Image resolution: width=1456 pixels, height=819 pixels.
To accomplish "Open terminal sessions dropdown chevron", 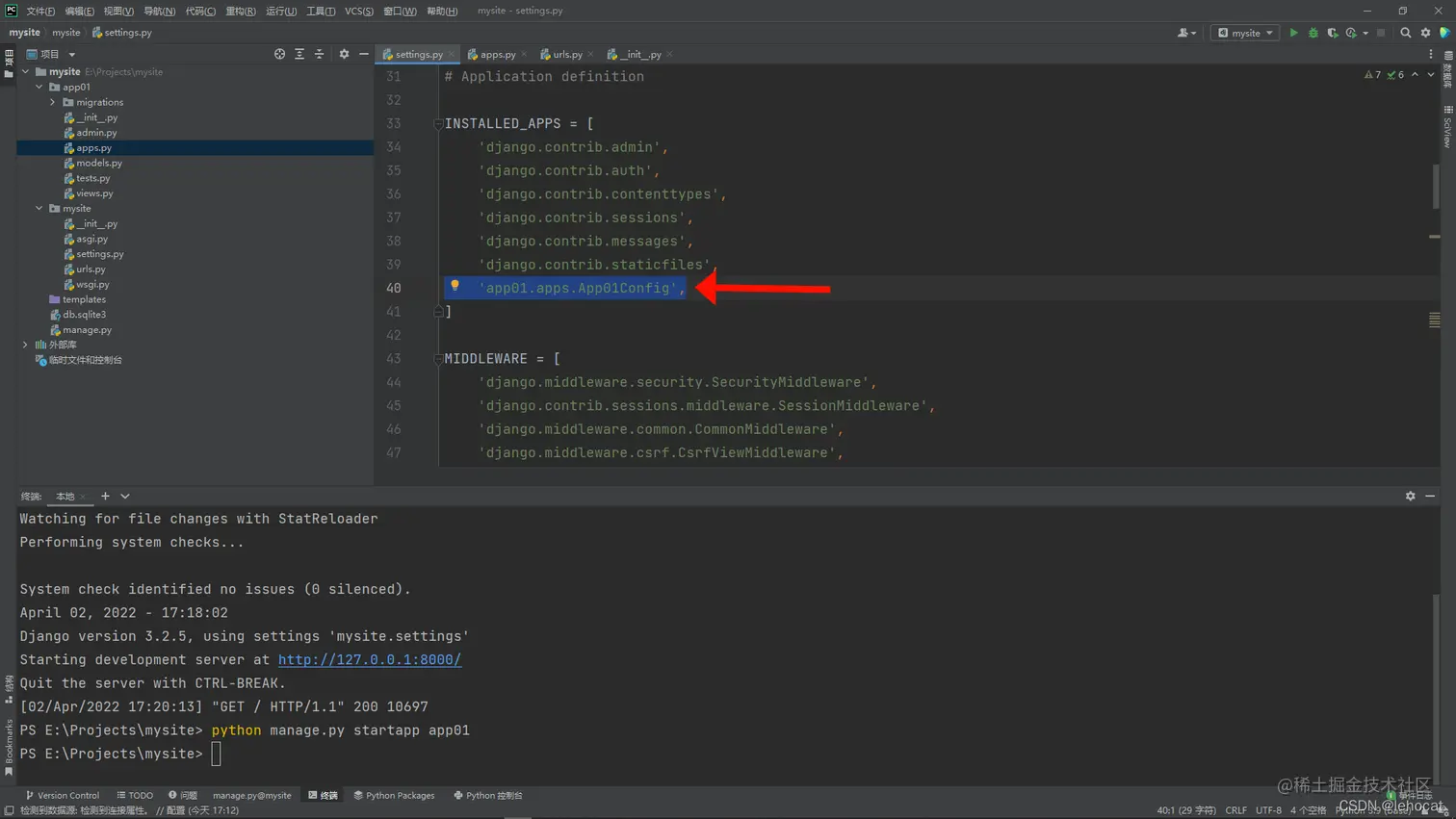I will tap(125, 496).
